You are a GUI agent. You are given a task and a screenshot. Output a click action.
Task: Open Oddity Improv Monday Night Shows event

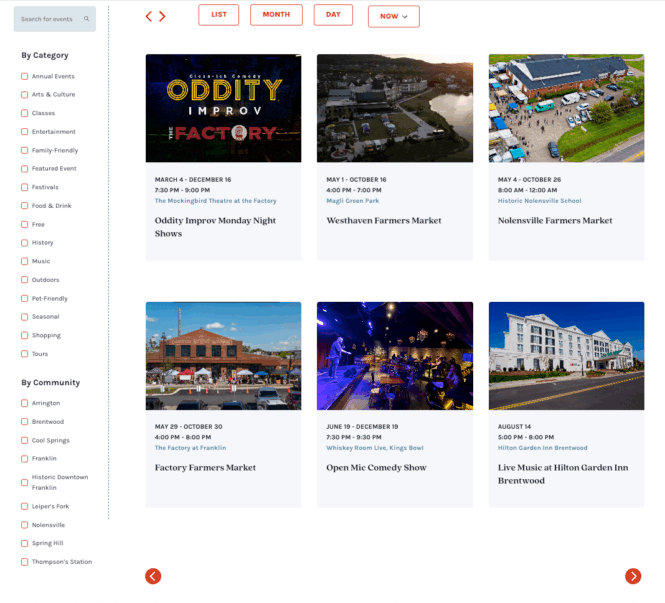[x=215, y=227]
